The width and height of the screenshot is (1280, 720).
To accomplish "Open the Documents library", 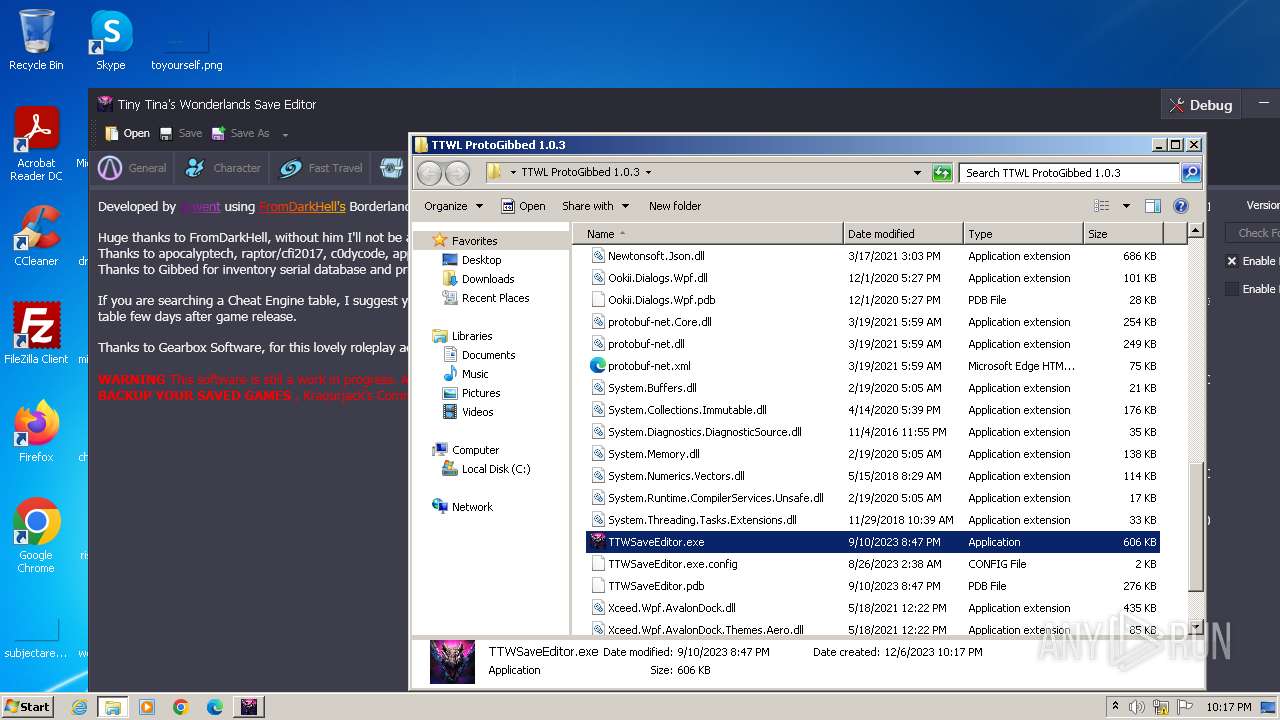I will (488, 355).
